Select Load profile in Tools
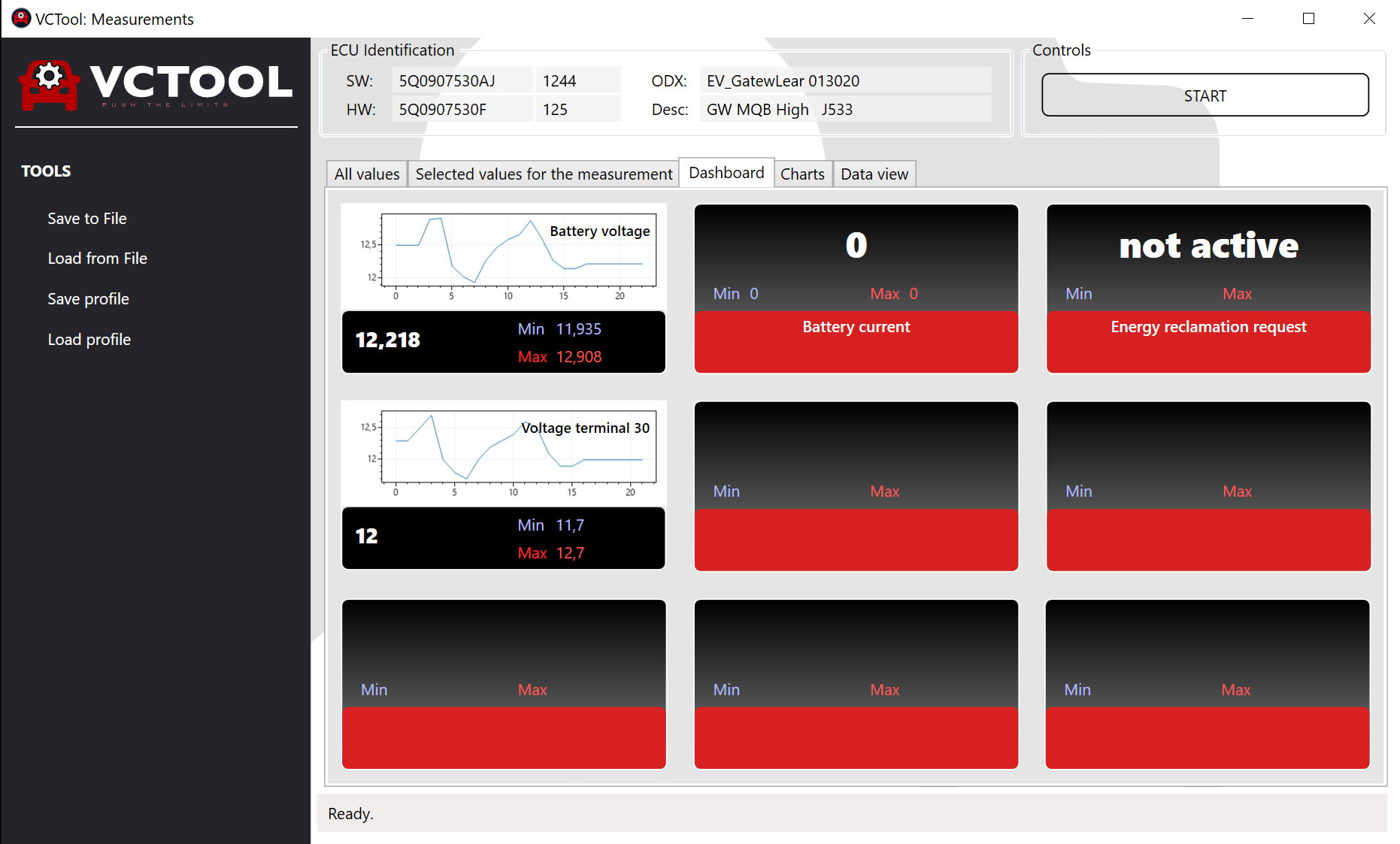The width and height of the screenshot is (1400, 844). (x=89, y=340)
